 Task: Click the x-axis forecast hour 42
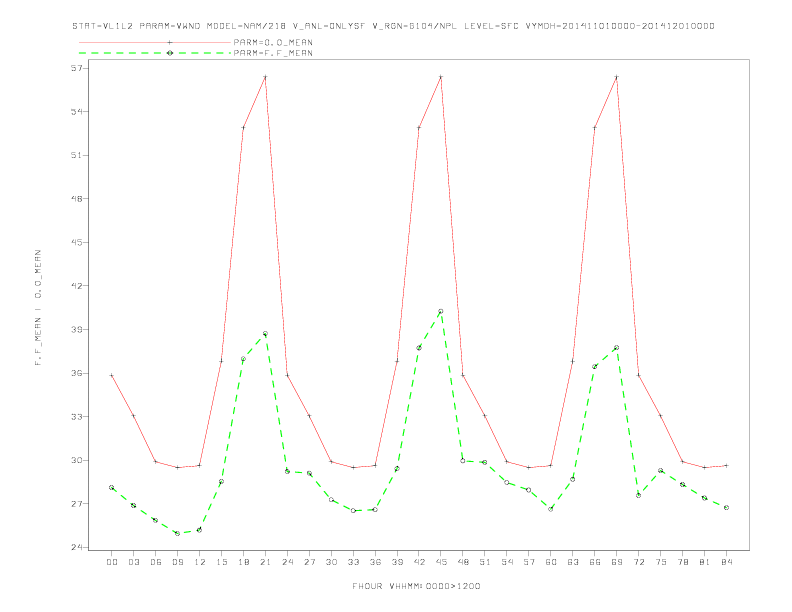[x=419, y=562]
